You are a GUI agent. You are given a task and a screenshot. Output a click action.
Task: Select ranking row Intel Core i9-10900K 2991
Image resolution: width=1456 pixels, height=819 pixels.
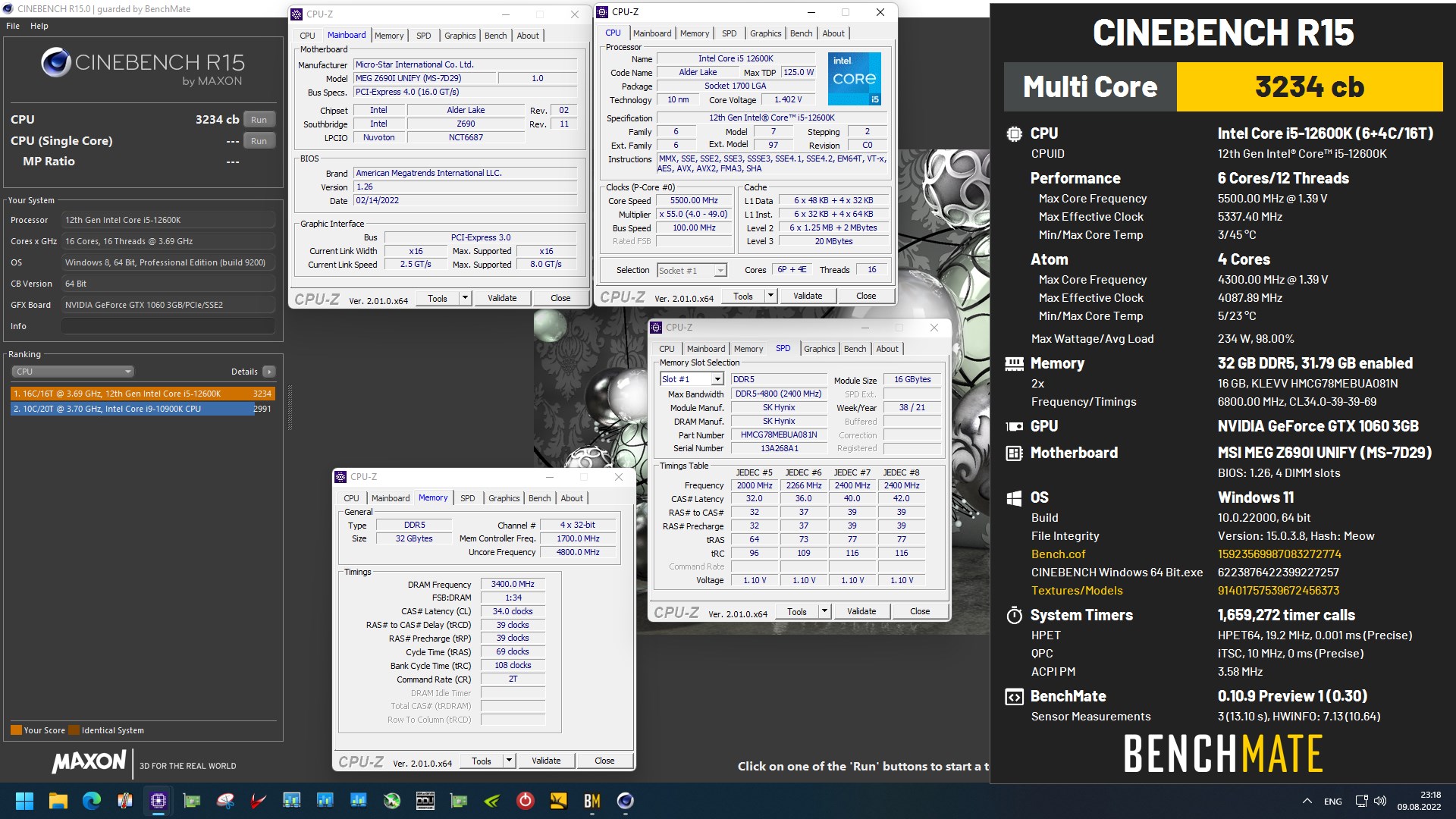coord(143,409)
